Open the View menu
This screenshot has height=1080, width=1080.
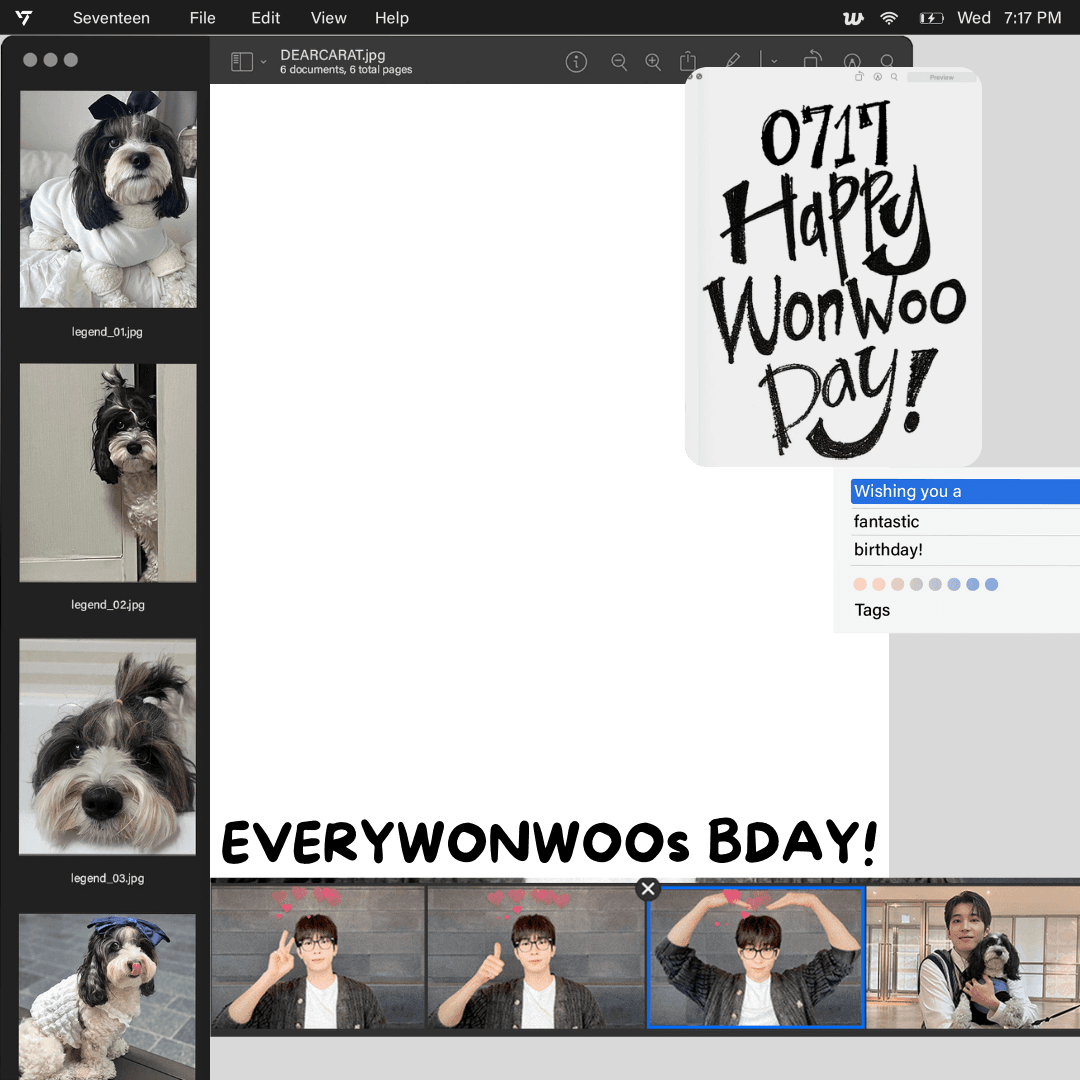click(328, 18)
